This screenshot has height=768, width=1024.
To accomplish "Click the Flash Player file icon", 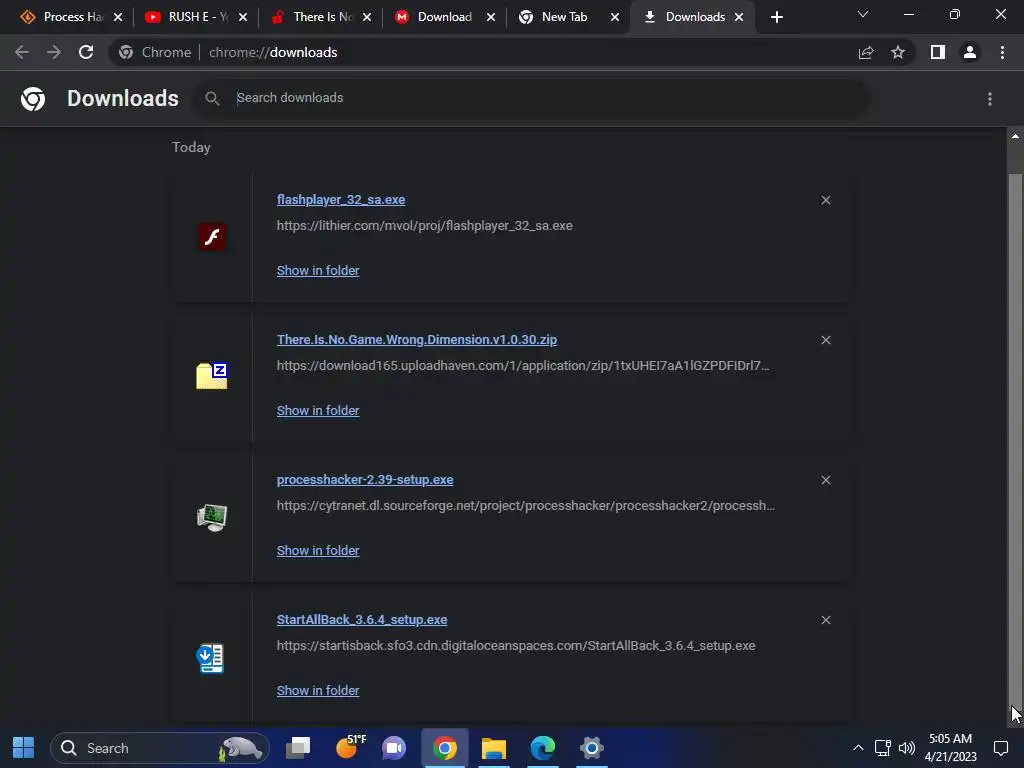I will coord(212,236).
